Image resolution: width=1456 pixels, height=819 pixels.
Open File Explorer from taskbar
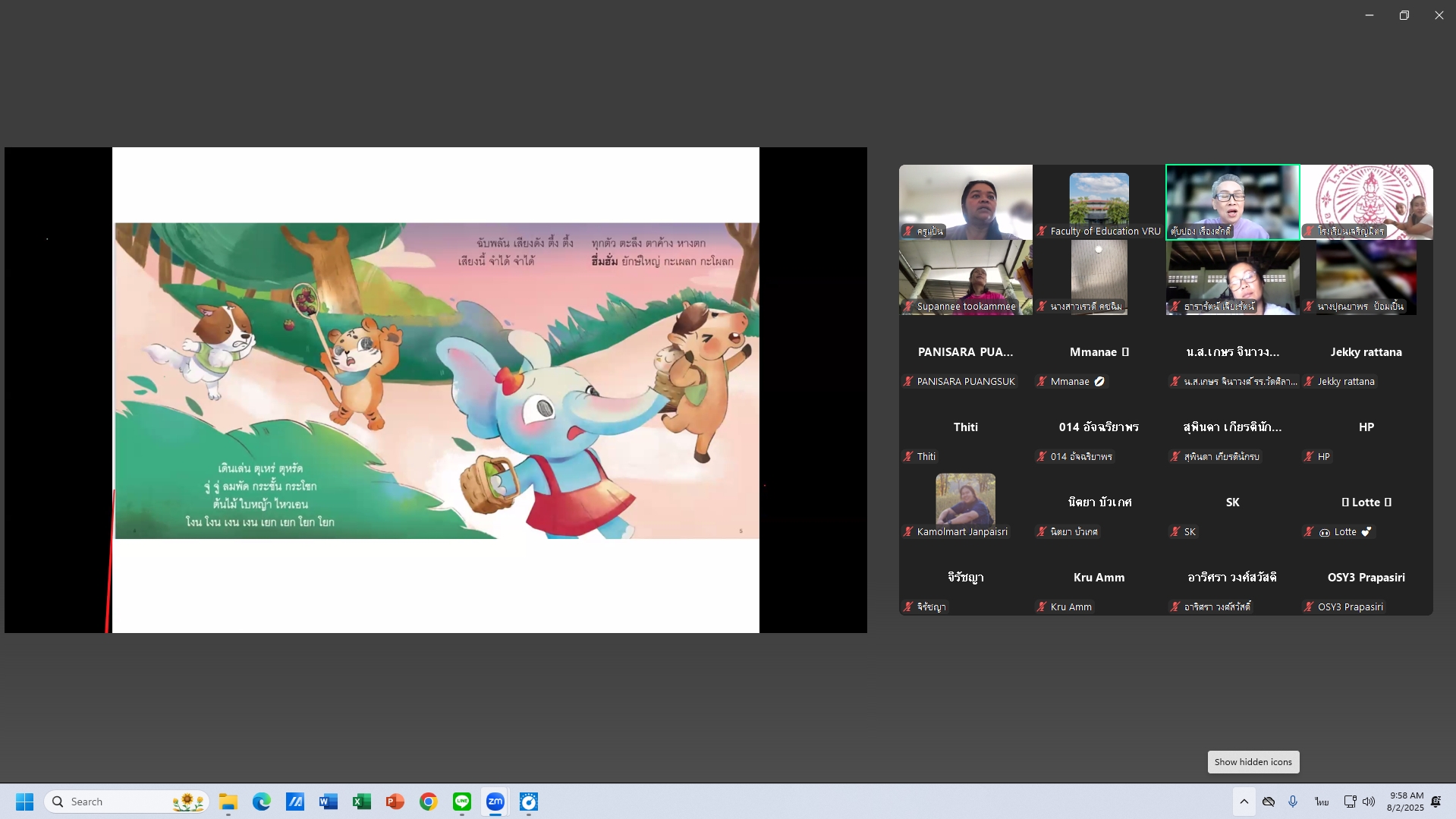tap(228, 802)
